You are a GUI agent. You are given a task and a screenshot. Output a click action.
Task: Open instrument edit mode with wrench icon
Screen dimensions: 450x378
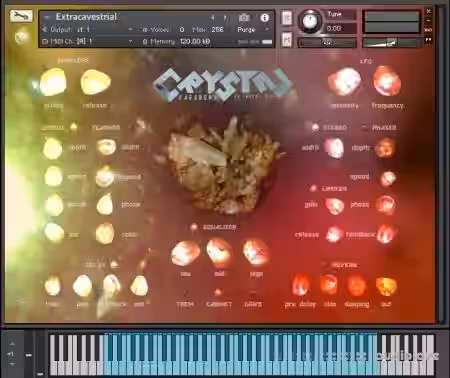21,16
